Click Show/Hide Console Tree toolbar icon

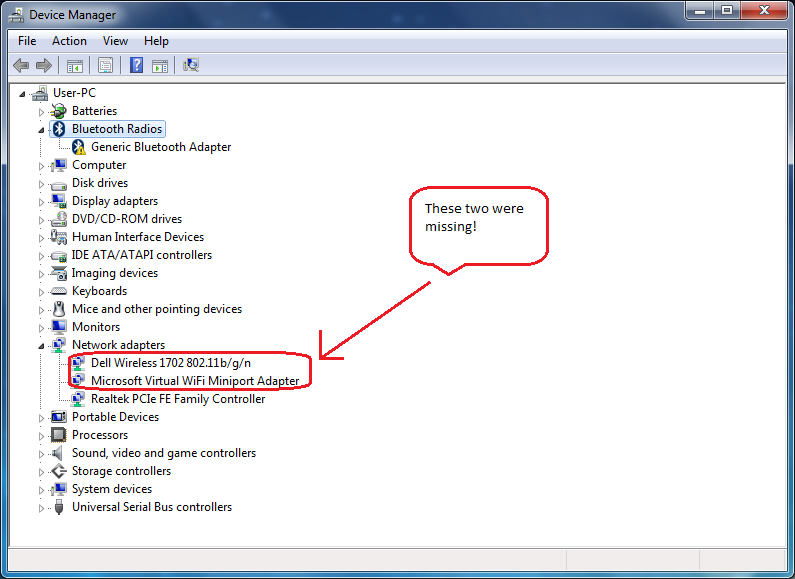pos(75,65)
